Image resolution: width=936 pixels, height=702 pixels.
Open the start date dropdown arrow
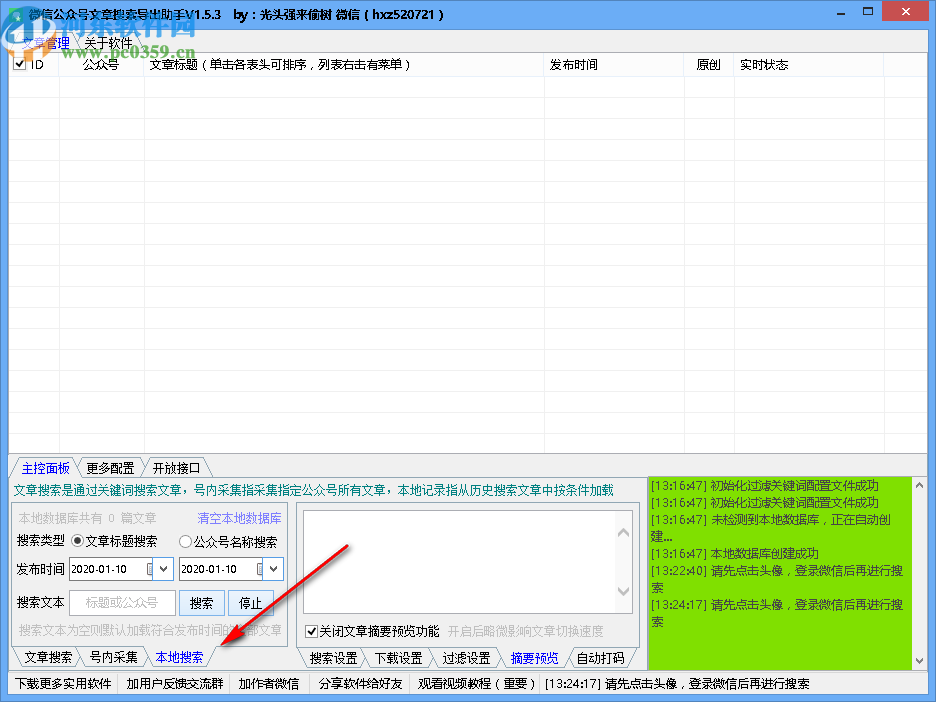click(163, 568)
